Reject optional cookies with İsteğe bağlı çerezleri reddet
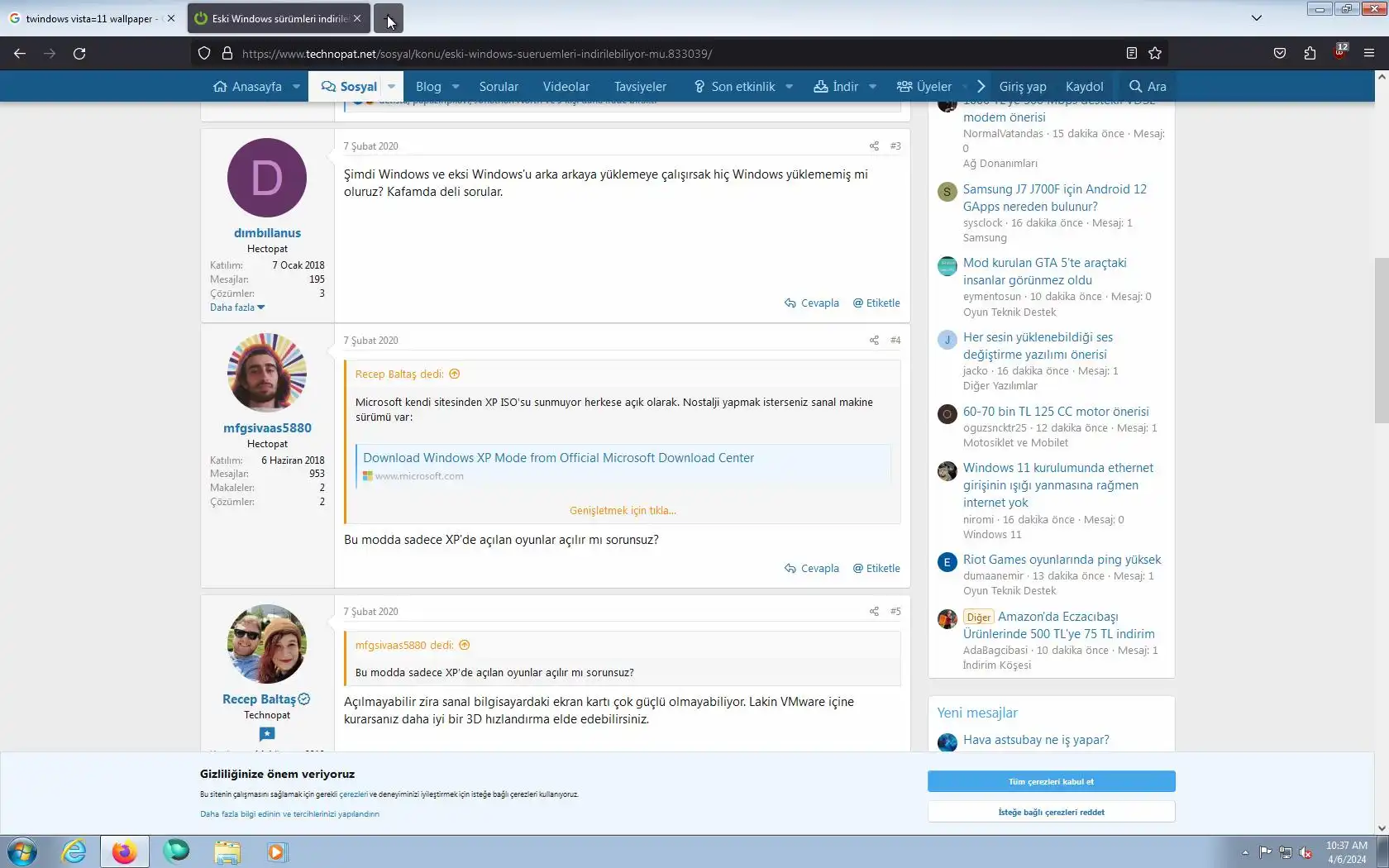 tap(1051, 812)
